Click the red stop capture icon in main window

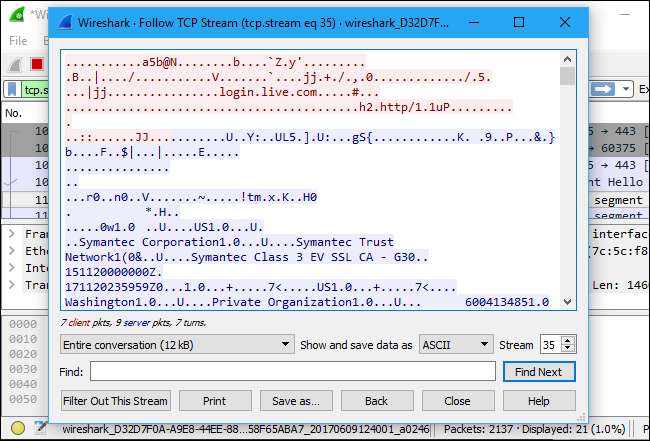coord(37,64)
